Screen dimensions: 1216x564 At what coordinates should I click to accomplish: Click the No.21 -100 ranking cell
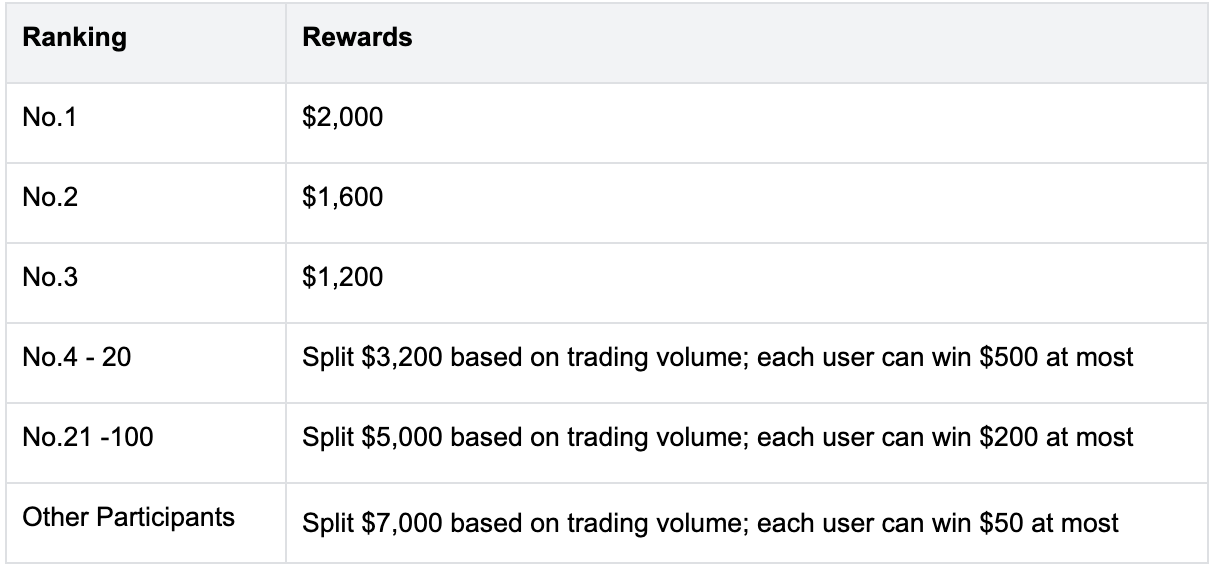click(87, 437)
